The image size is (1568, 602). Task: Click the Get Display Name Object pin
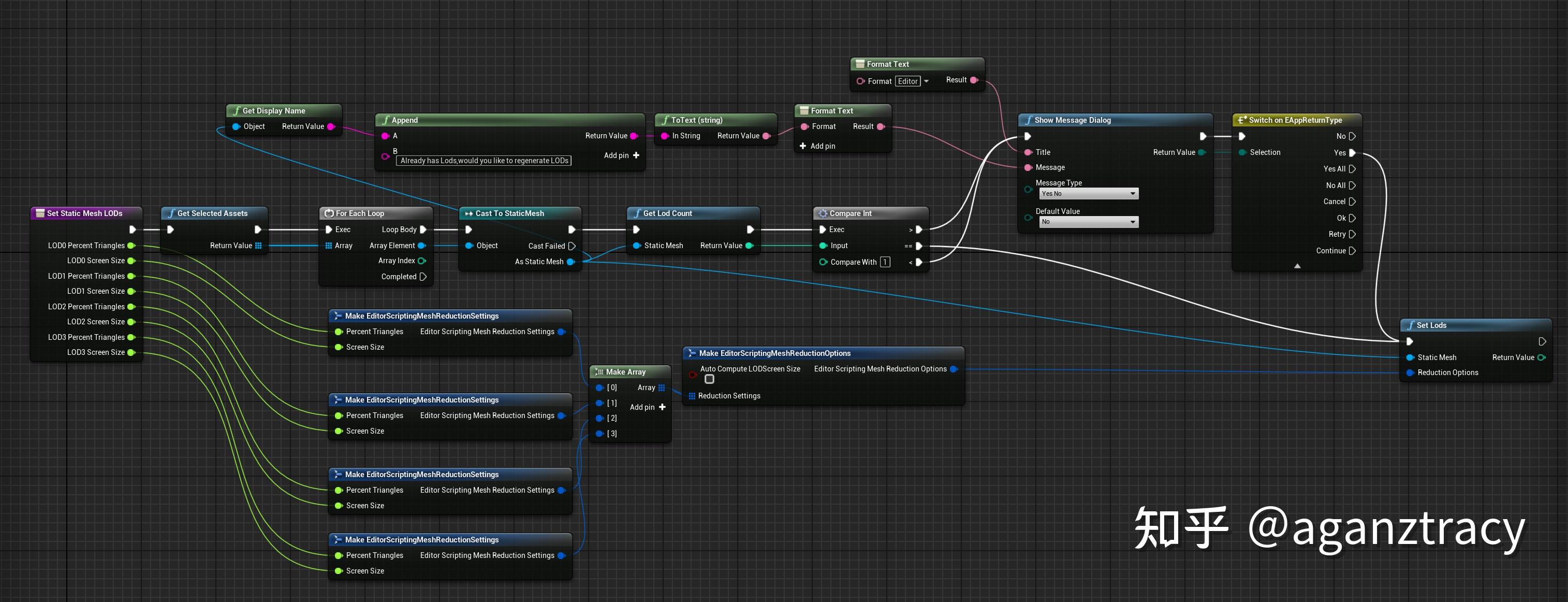pos(236,127)
